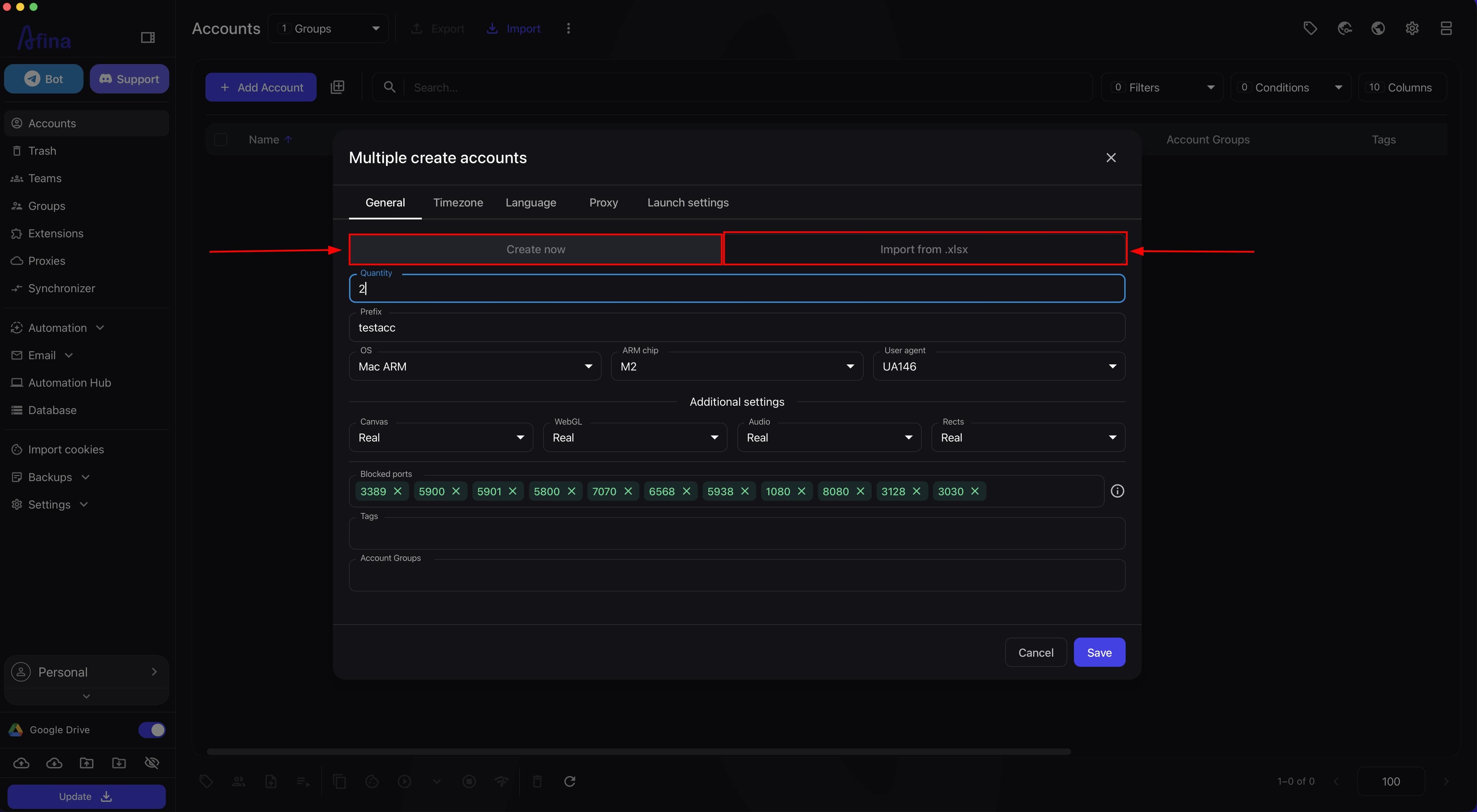The width and height of the screenshot is (1477, 812).
Task: Open the Audio dropdown
Action: point(829,437)
